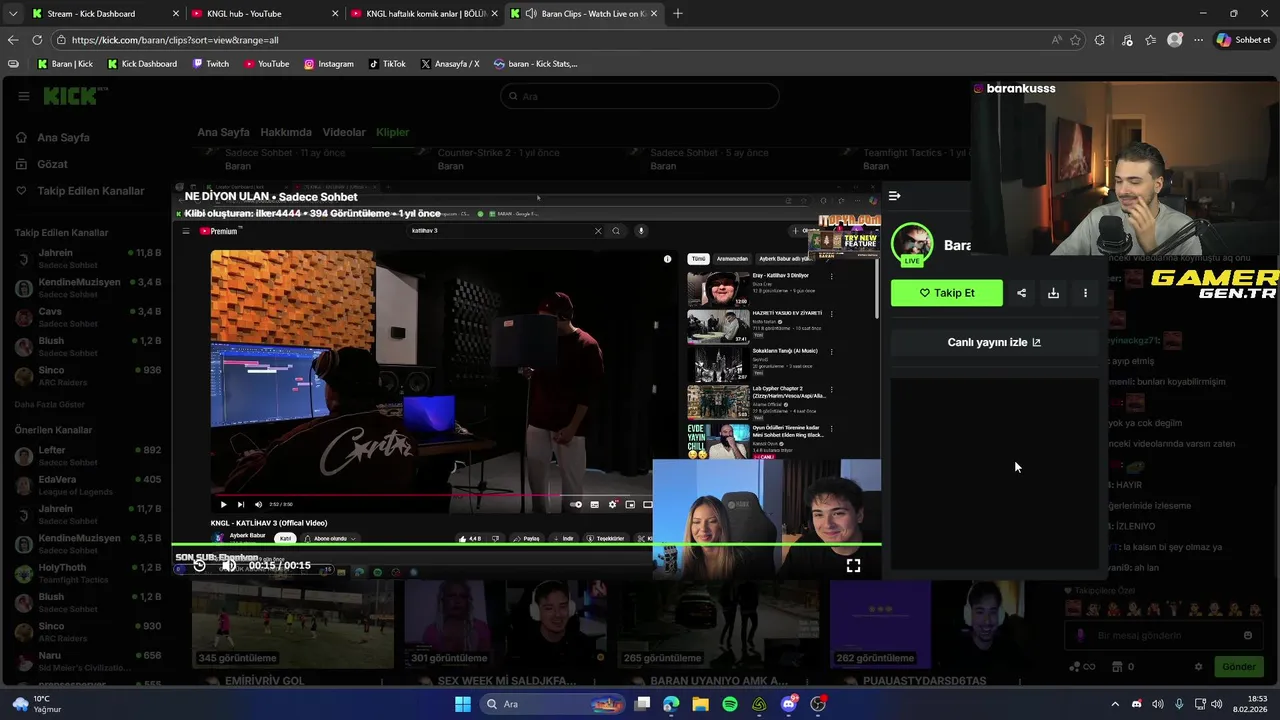The height and width of the screenshot is (720, 1280).
Task: Focus the Kick search field labeled Ara
Action: [x=640, y=96]
